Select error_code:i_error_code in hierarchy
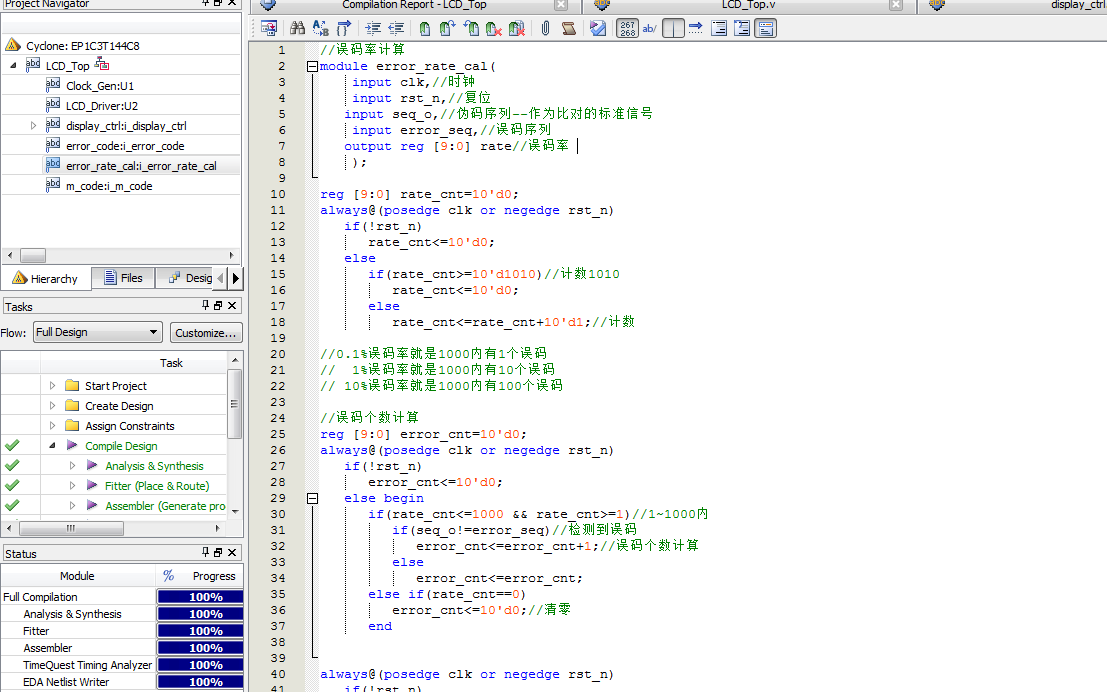The width and height of the screenshot is (1107, 692). [125, 146]
